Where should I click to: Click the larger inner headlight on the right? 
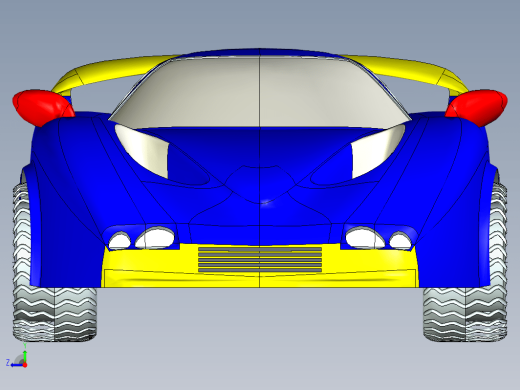point(365,238)
